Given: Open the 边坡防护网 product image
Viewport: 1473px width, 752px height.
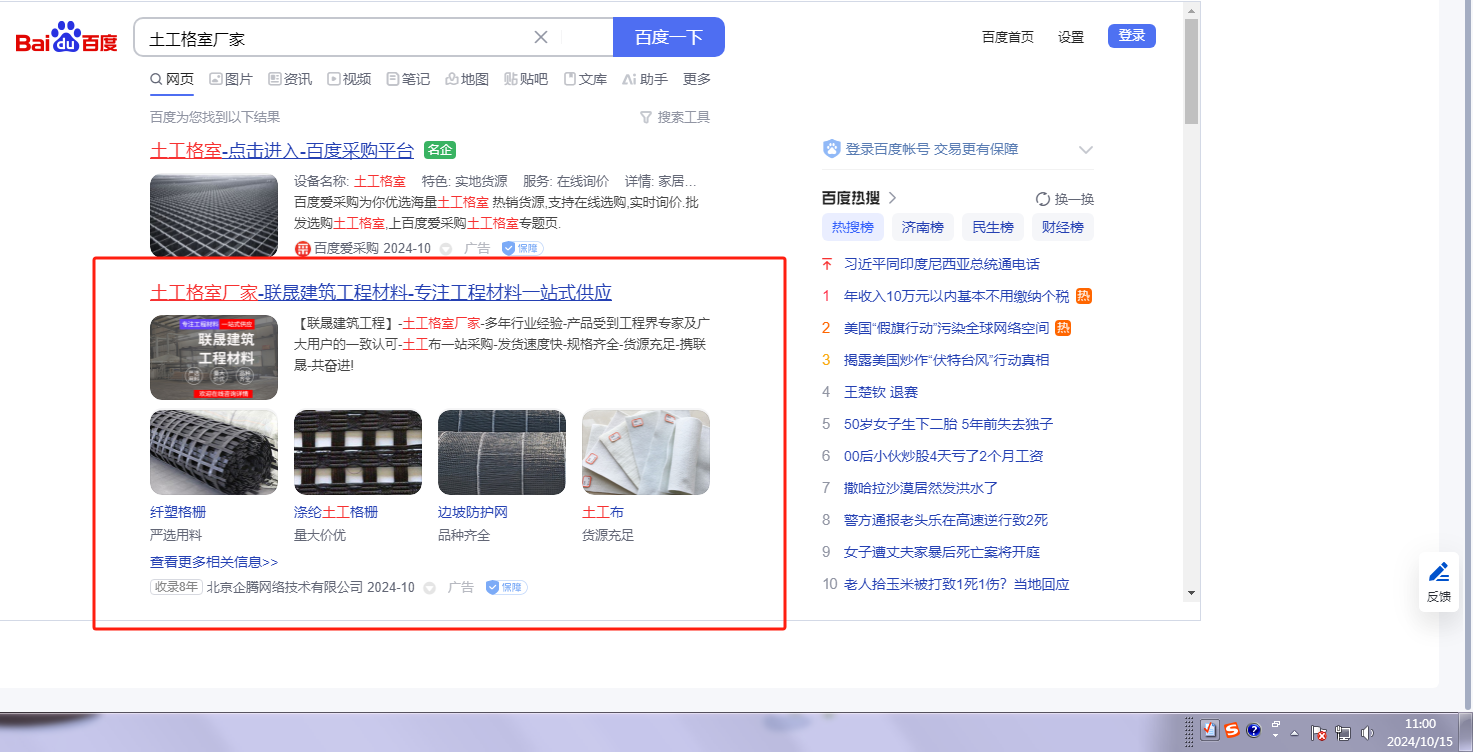Looking at the screenshot, I should pos(502,452).
